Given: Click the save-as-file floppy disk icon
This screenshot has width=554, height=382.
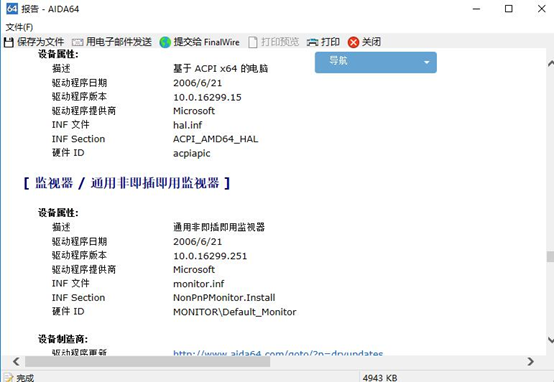Looking at the screenshot, I should 8,42.
